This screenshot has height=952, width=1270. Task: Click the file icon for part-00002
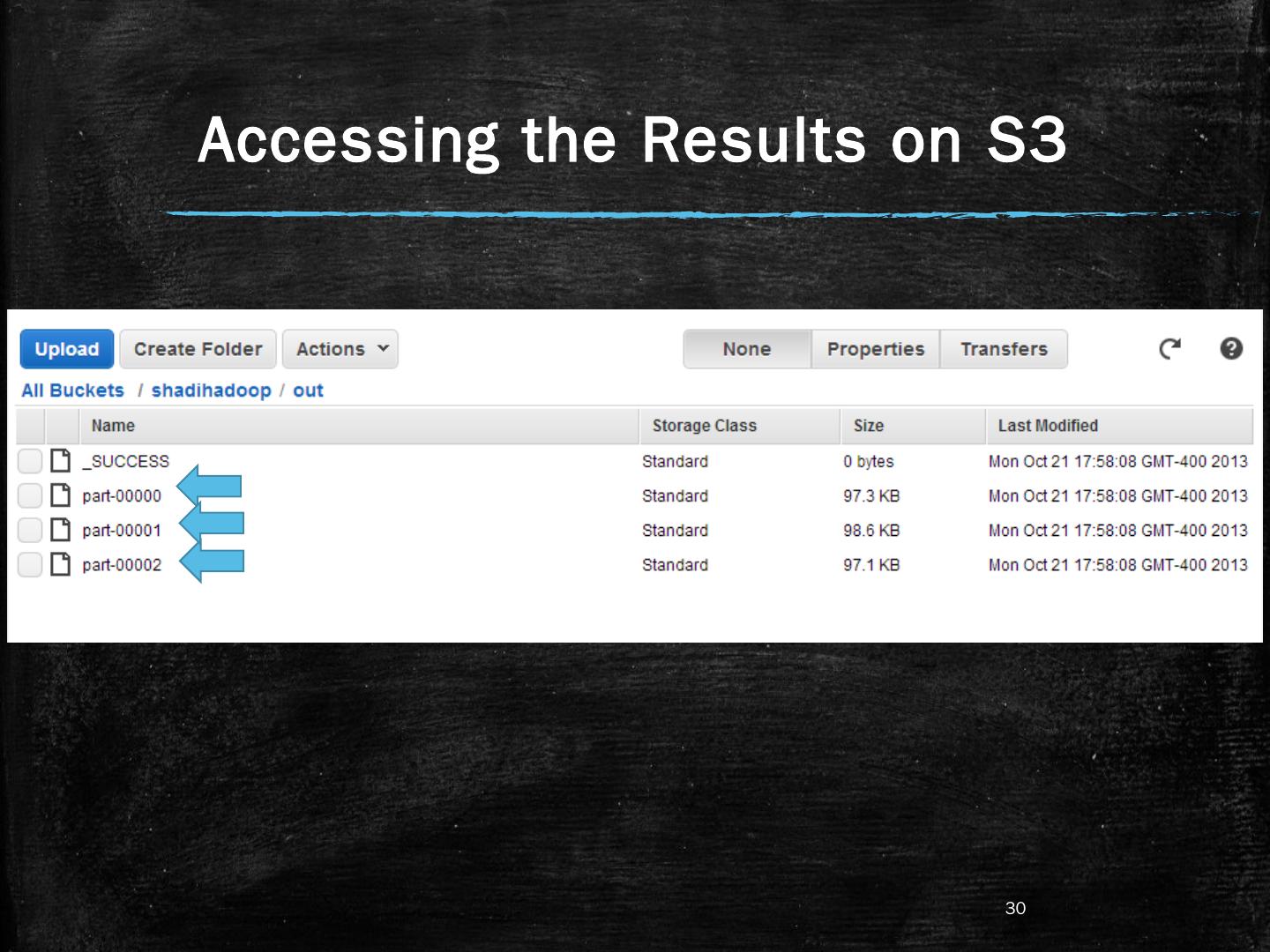pyautogui.click(x=60, y=564)
